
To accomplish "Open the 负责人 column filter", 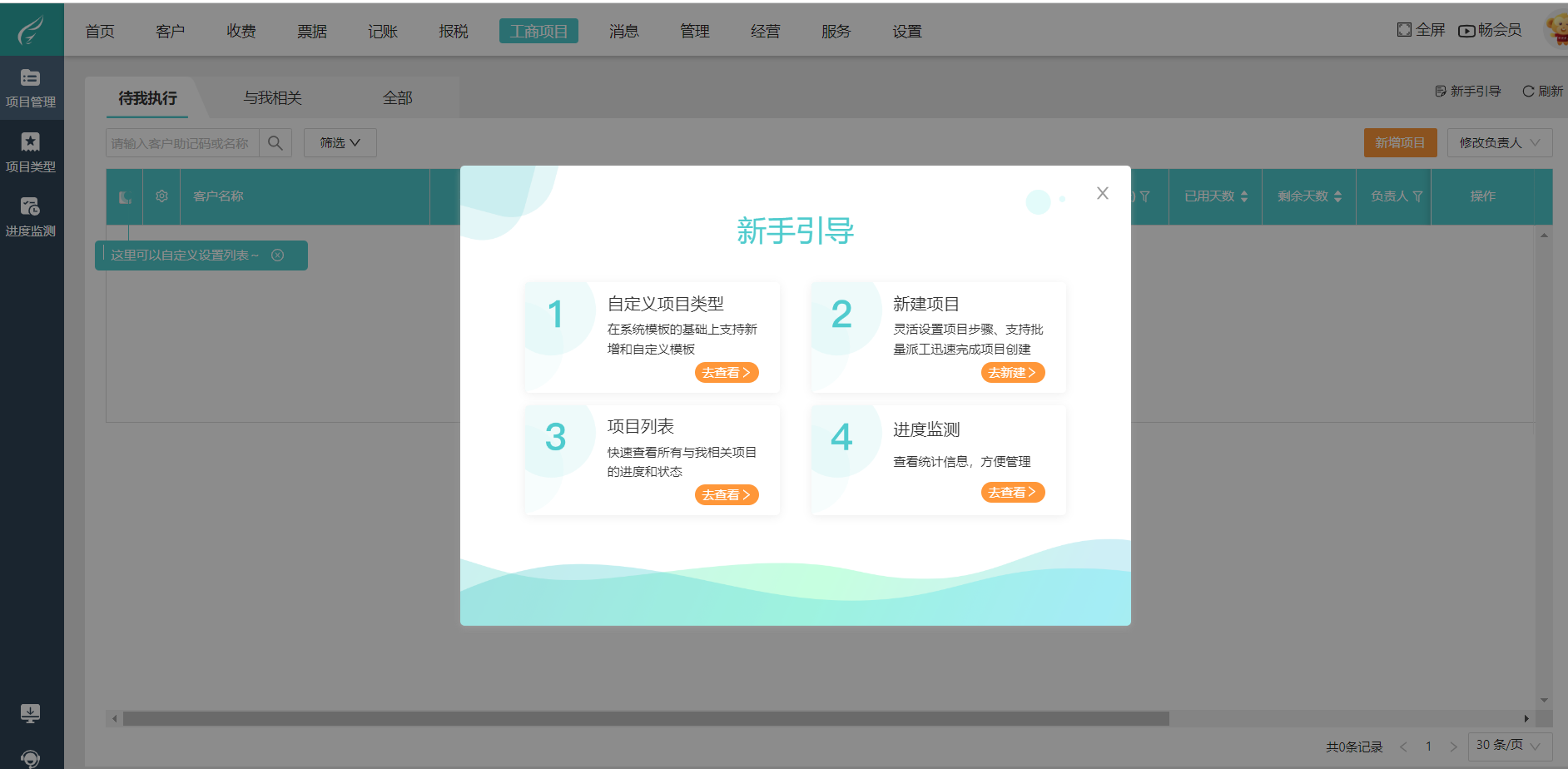I will 1417,196.
